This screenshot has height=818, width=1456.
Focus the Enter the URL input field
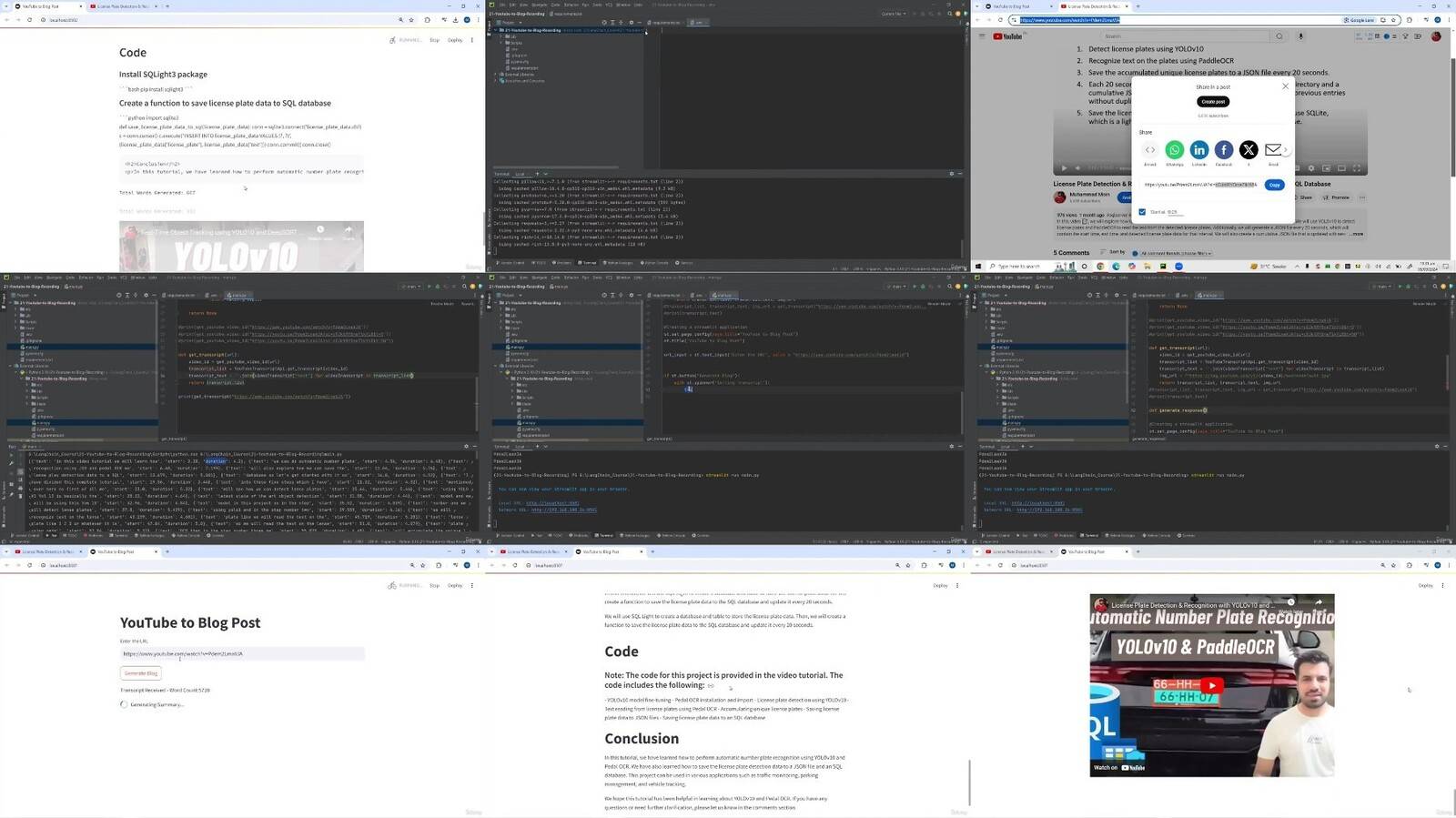click(x=242, y=653)
